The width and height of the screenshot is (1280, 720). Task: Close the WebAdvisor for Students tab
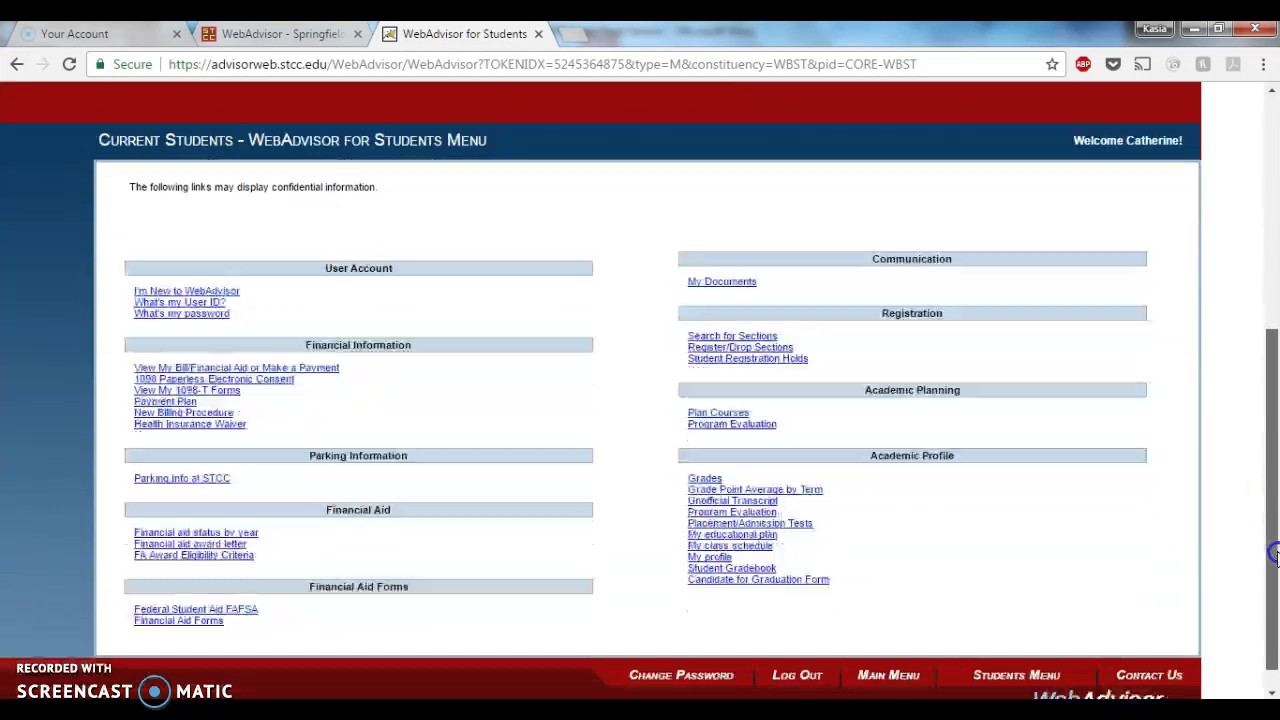click(538, 34)
